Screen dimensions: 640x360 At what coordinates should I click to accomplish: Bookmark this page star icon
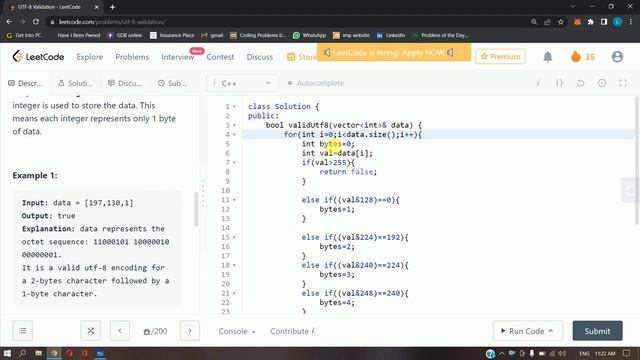click(561, 22)
